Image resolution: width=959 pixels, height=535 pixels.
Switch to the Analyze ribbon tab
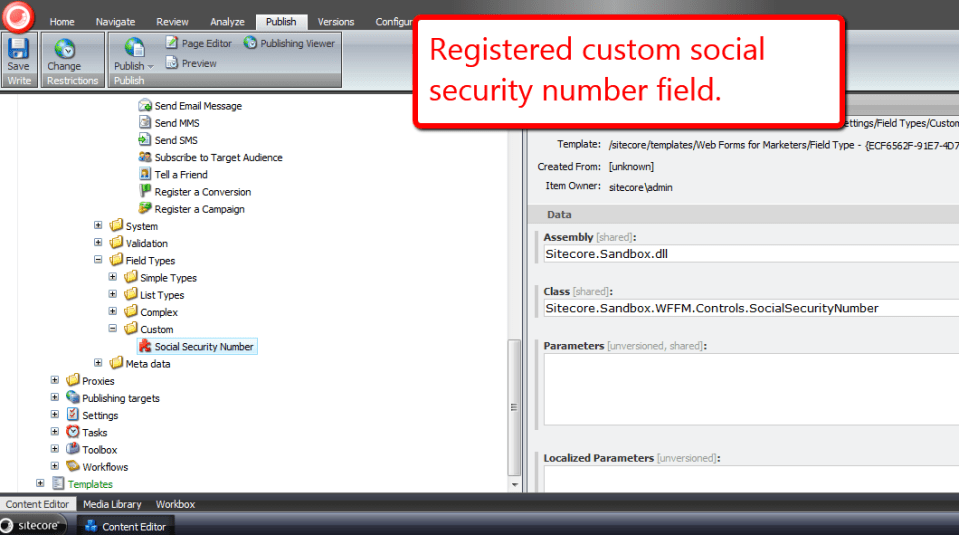point(227,21)
